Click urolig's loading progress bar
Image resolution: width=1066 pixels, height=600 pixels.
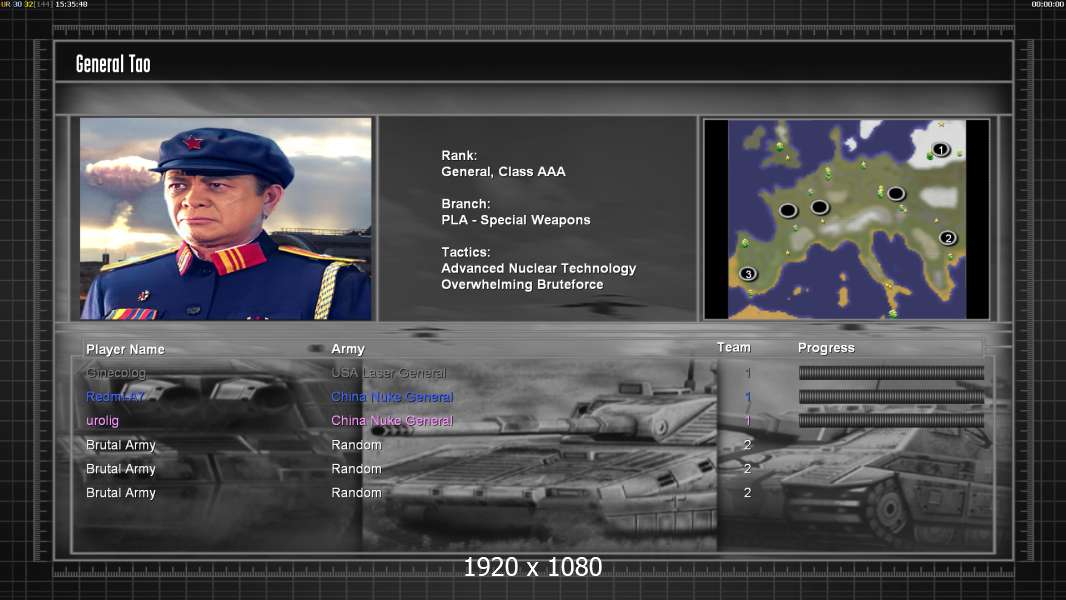click(891, 421)
